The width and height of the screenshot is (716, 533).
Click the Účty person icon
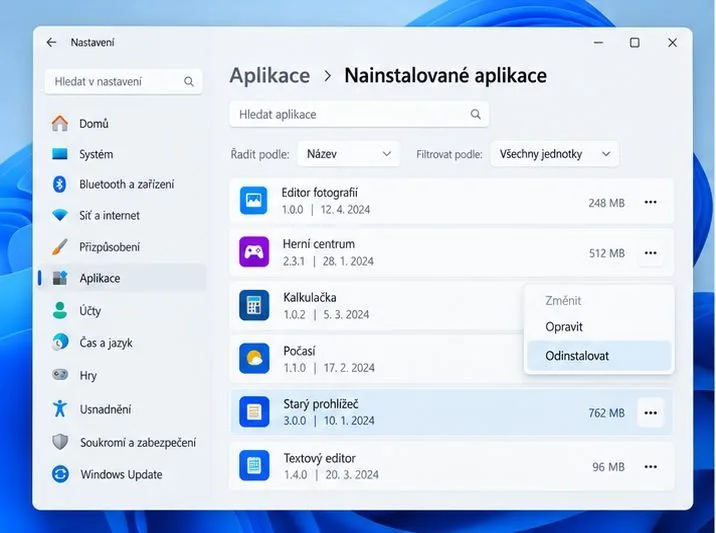click(60, 310)
